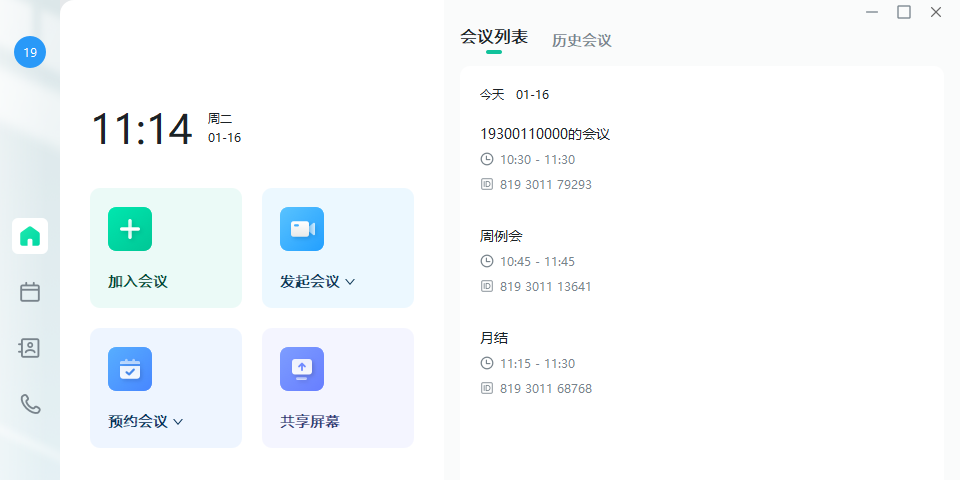
Task: Click the time text 10:45 - 11:45
Action: (538, 261)
